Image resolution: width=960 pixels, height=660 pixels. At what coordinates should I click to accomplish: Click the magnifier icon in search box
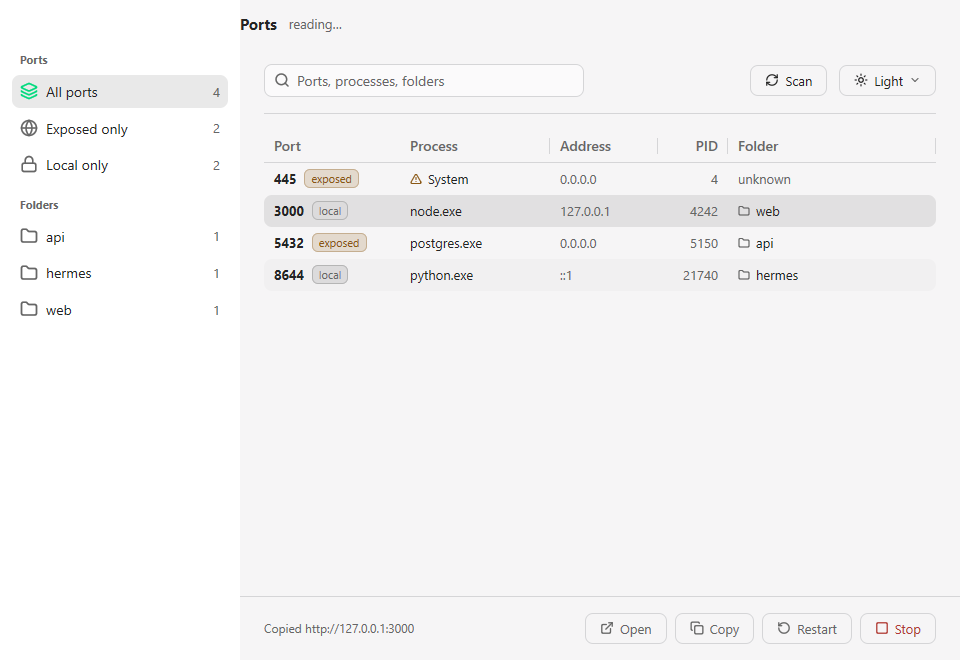[282, 81]
